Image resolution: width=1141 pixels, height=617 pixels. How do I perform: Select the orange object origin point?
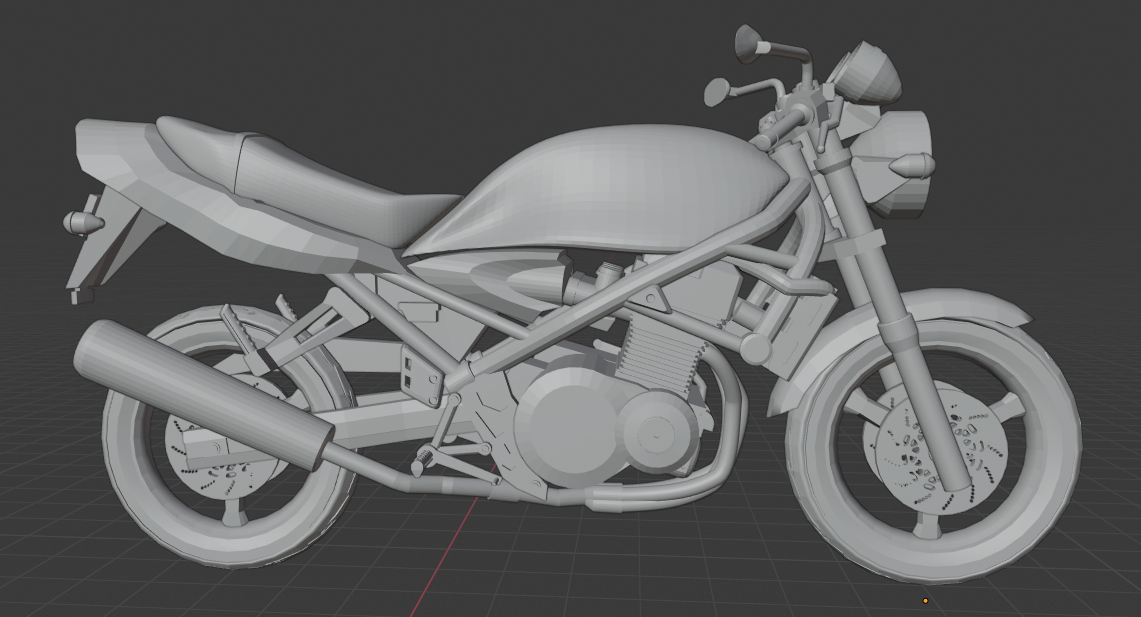point(927,600)
